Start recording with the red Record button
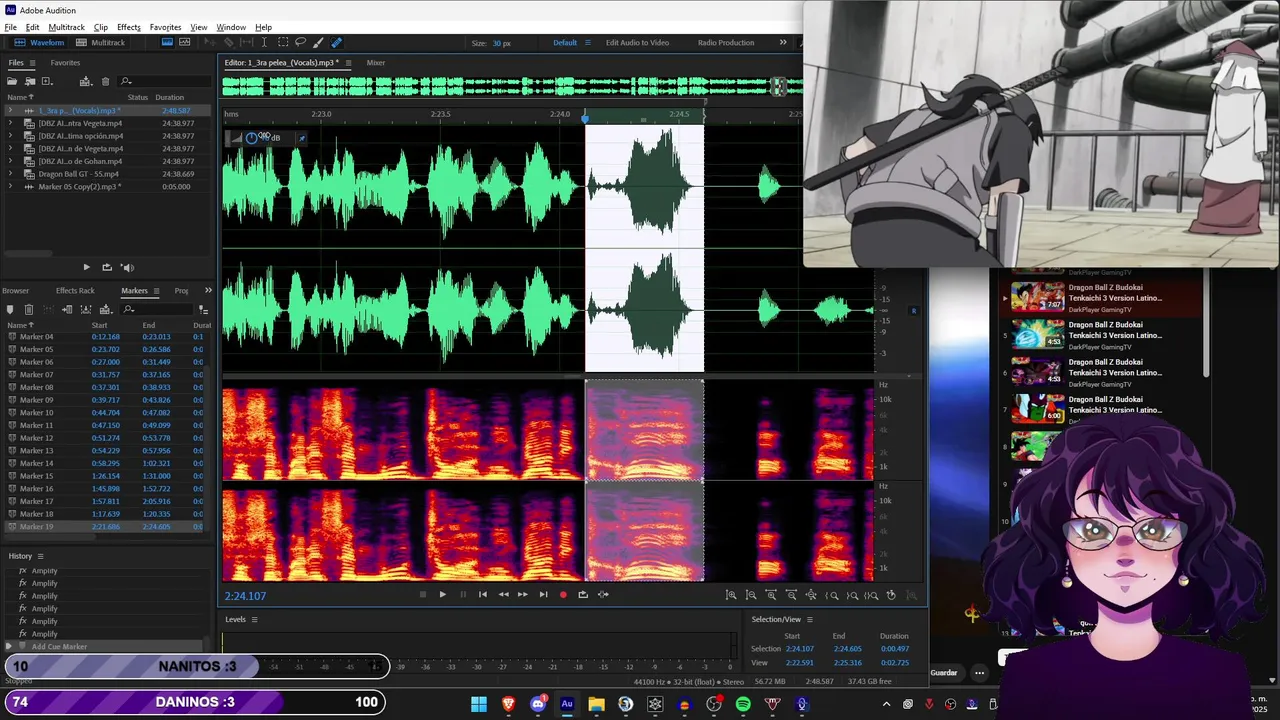The height and width of the screenshot is (720, 1280). pyautogui.click(x=563, y=594)
